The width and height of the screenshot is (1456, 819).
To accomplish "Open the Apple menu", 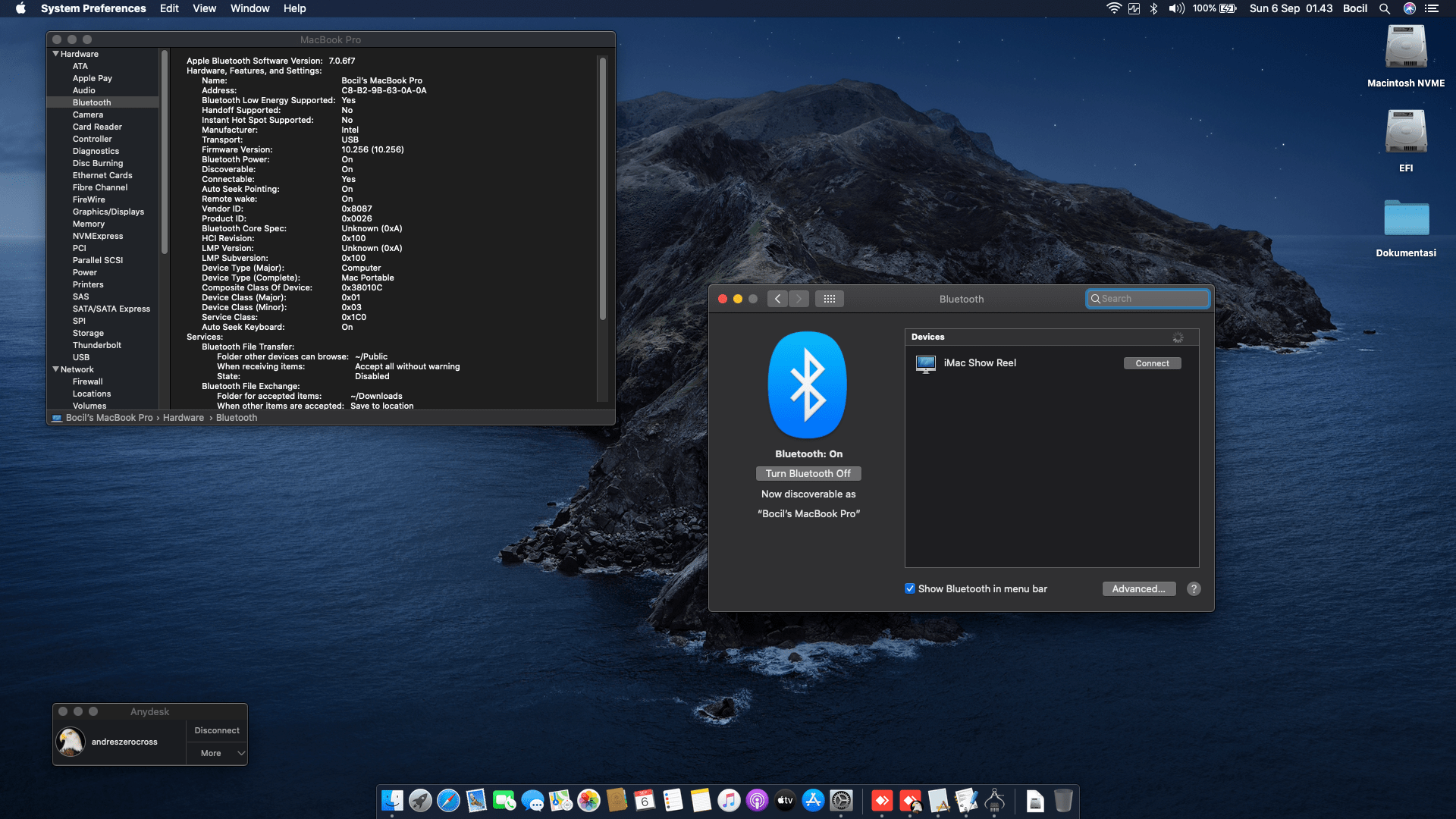I will pos(20,8).
